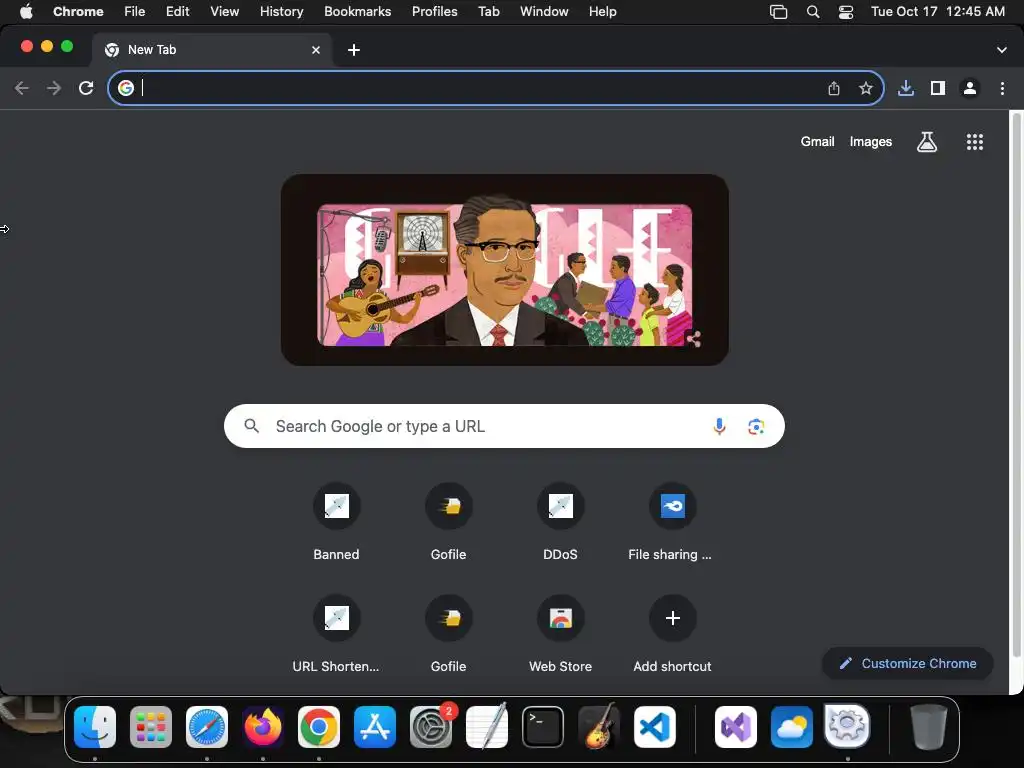Expand the tab search chevron
The image size is (1024, 768).
pyautogui.click(x=1002, y=50)
